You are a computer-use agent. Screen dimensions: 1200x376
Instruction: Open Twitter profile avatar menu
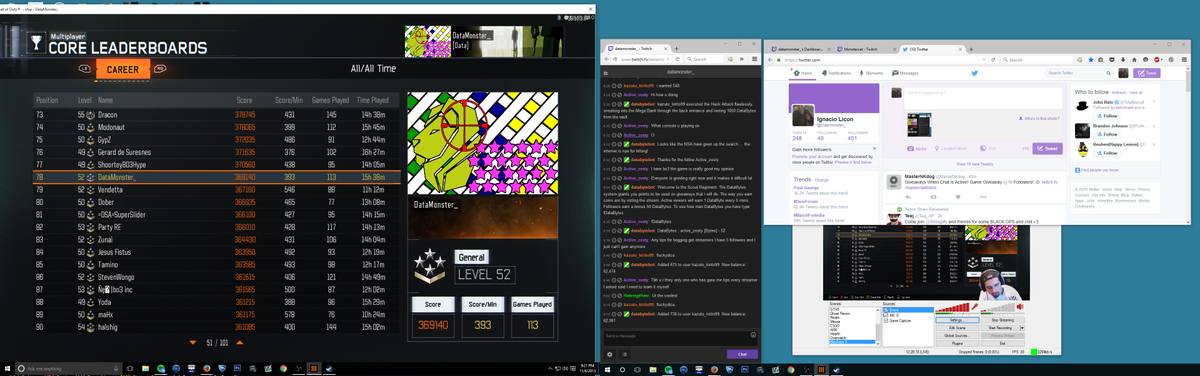click(1123, 73)
